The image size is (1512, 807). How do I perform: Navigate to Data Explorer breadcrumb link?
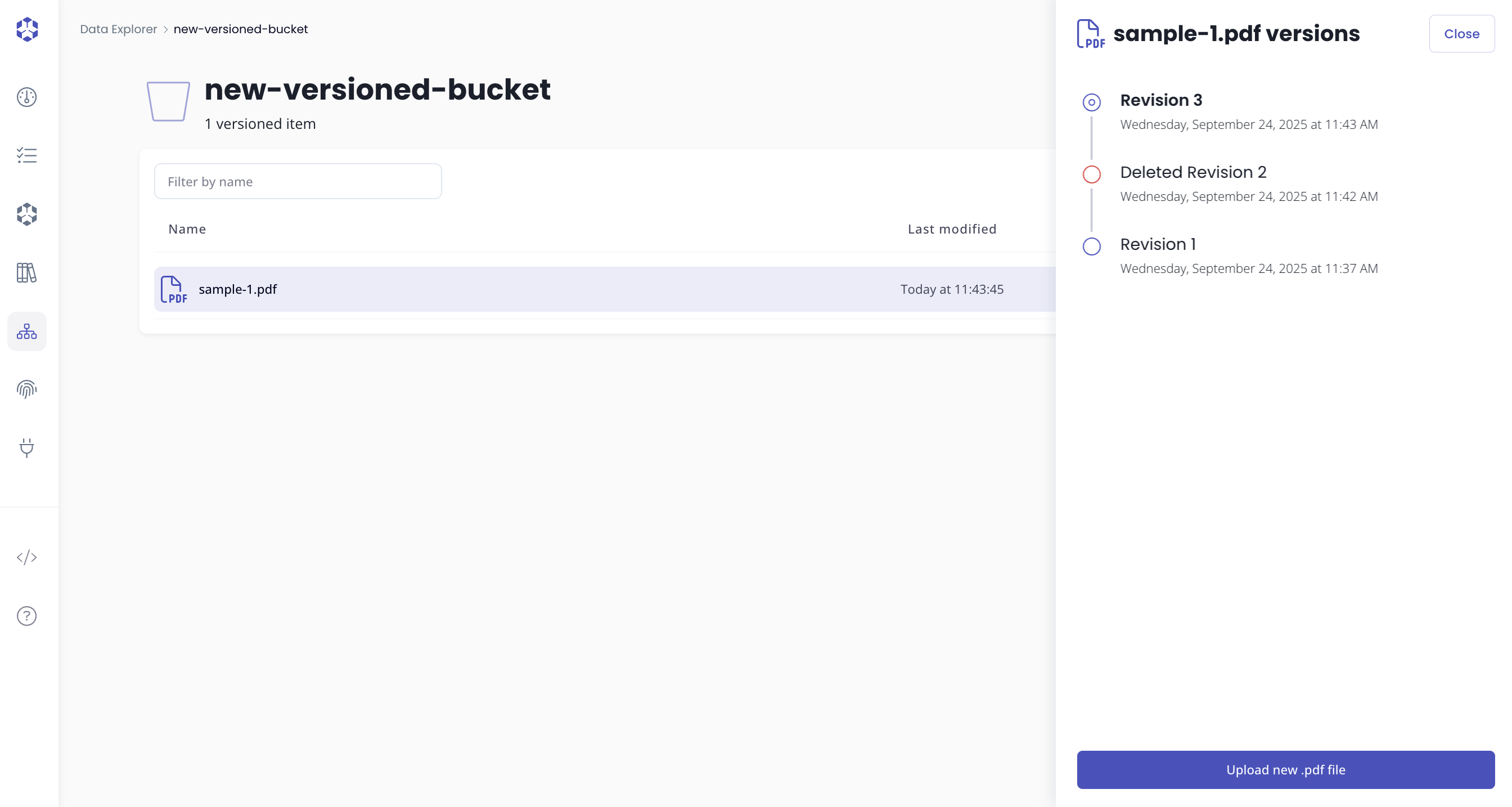[119, 29]
